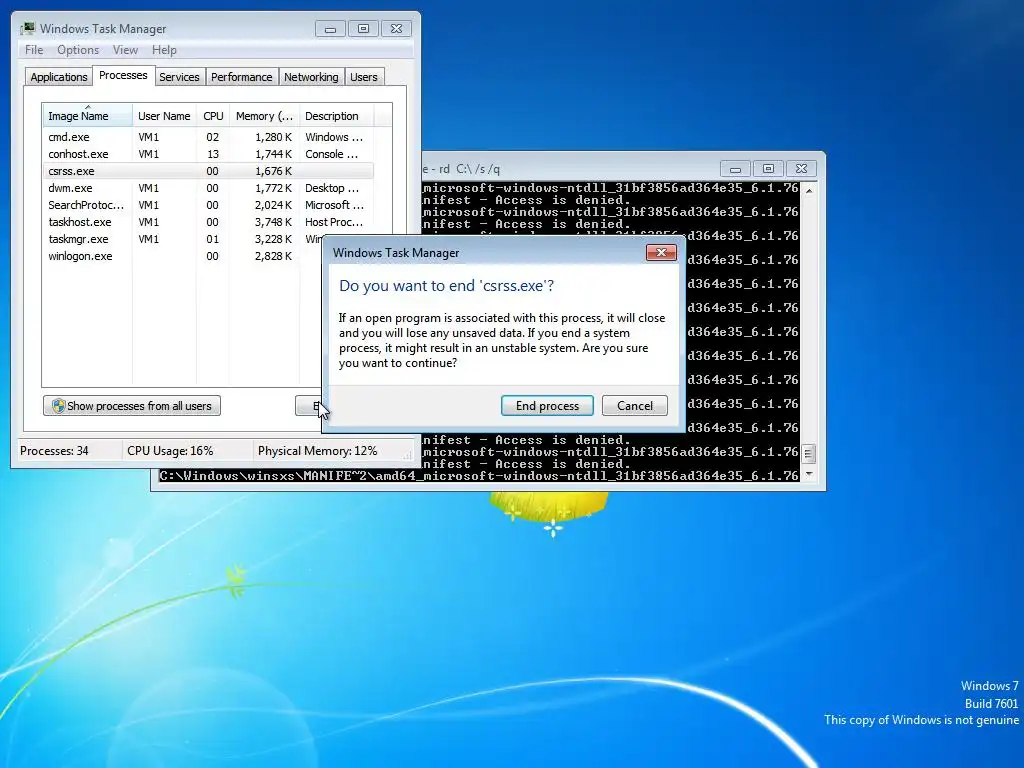Image resolution: width=1024 pixels, height=768 pixels.
Task: Select the cmd.exe process row
Action: tap(208, 137)
